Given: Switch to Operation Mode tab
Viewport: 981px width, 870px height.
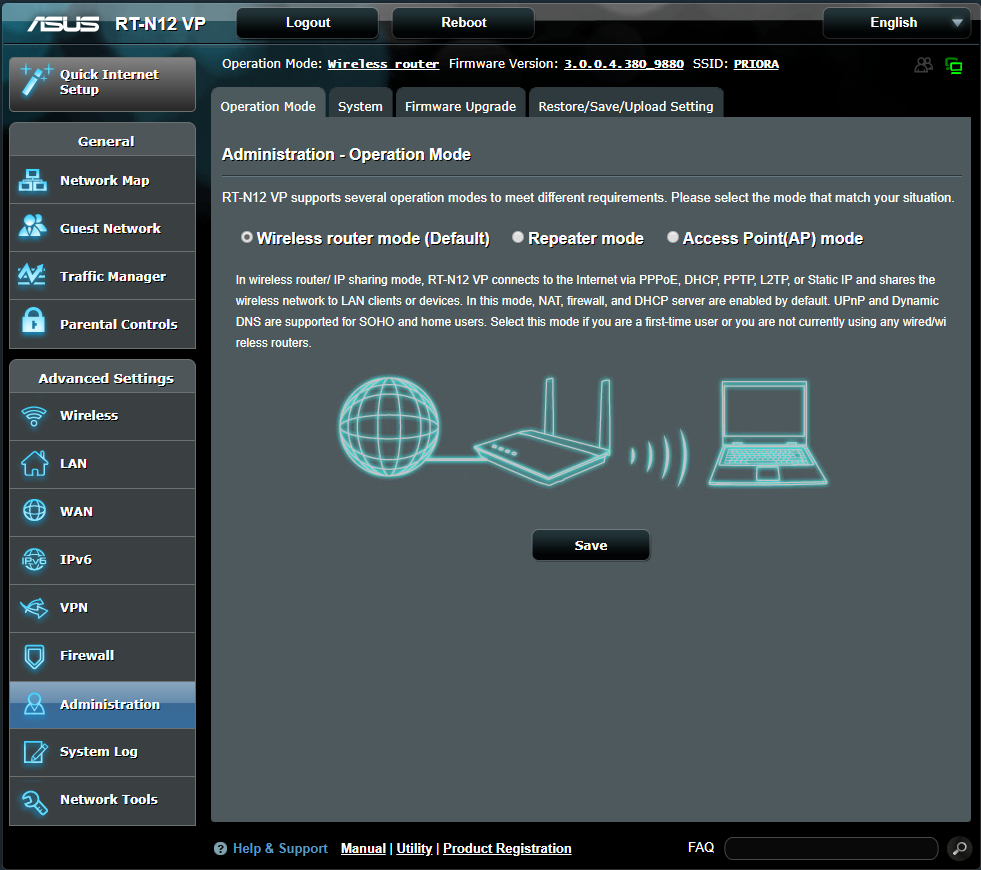Looking at the screenshot, I should pos(268,103).
